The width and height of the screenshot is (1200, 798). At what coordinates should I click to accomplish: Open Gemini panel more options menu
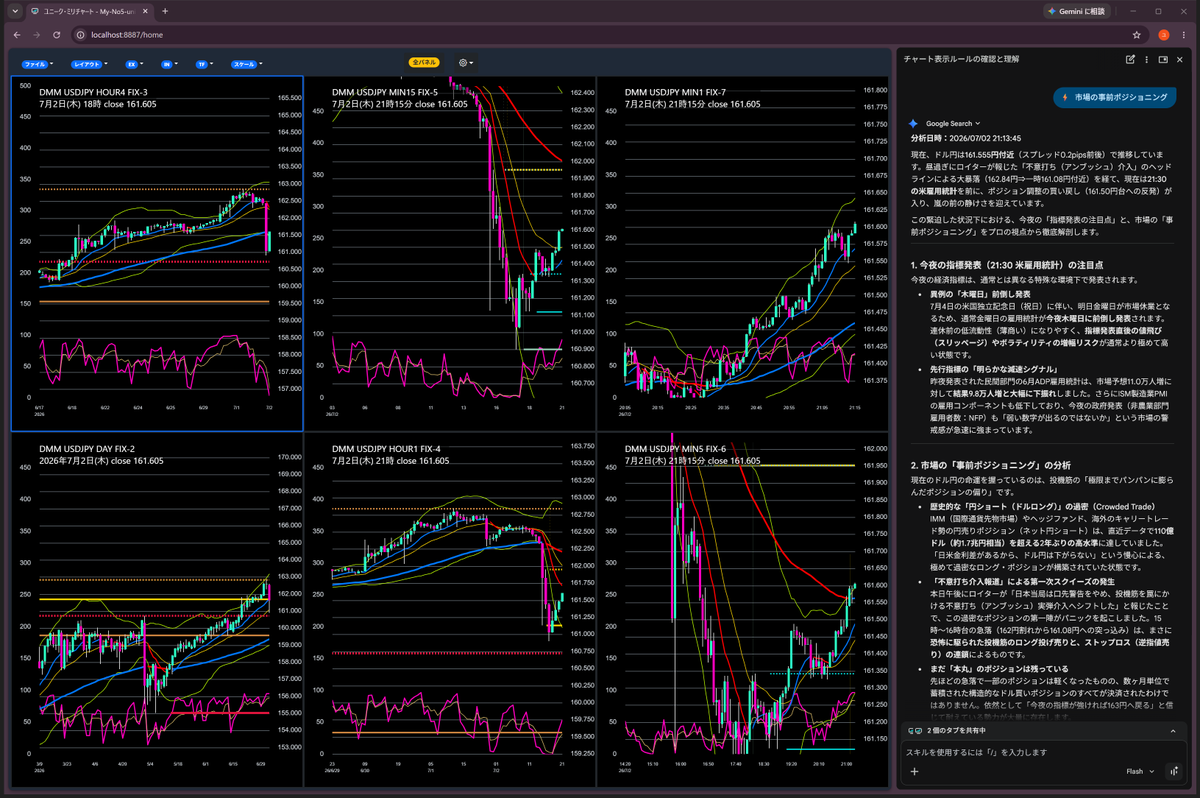(x=1147, y=59)
